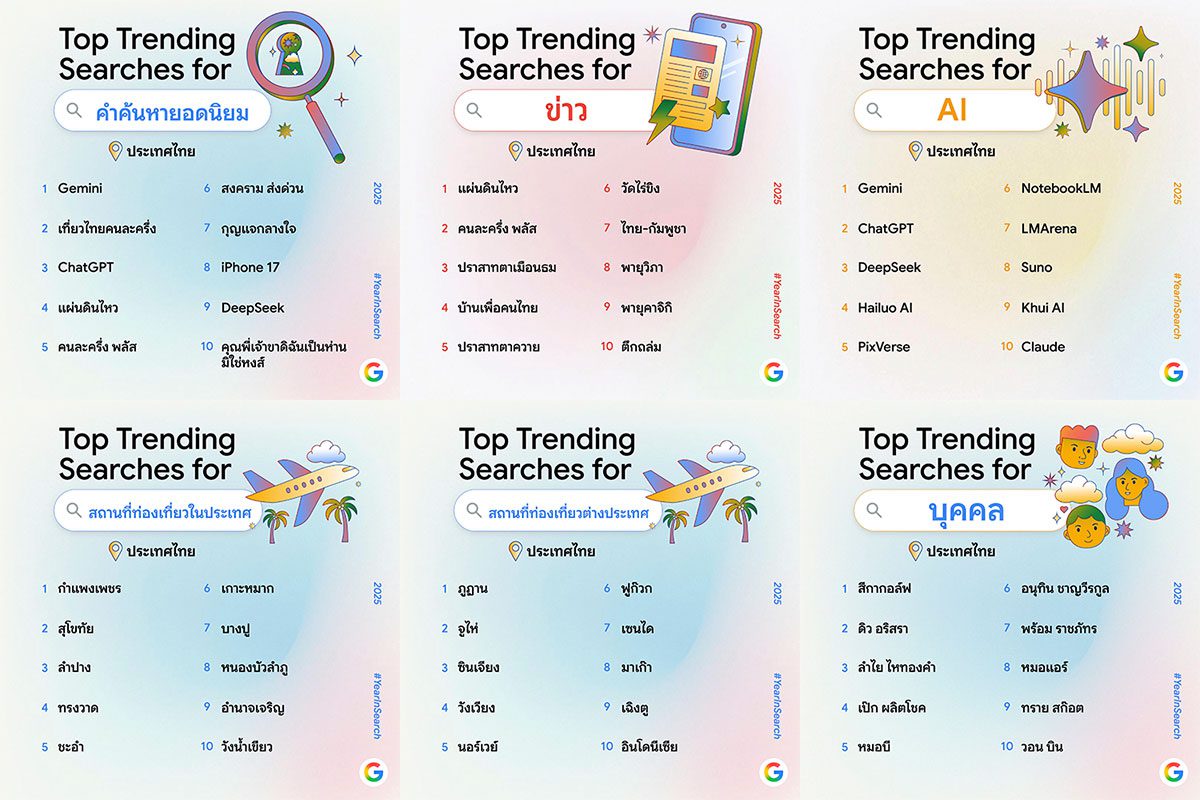Click the Google logo in the บุคคล panel
This screenshot has width=1200, height=800.
coord(1172,772)
